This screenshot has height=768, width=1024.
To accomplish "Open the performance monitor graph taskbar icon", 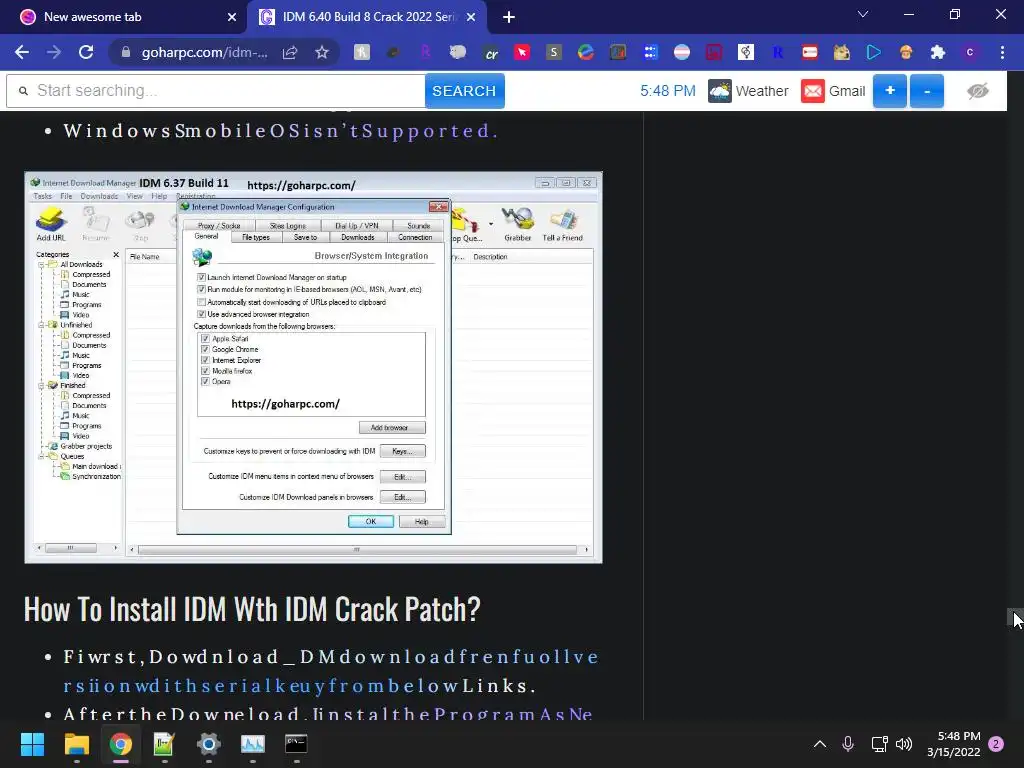I will point(252,744).
